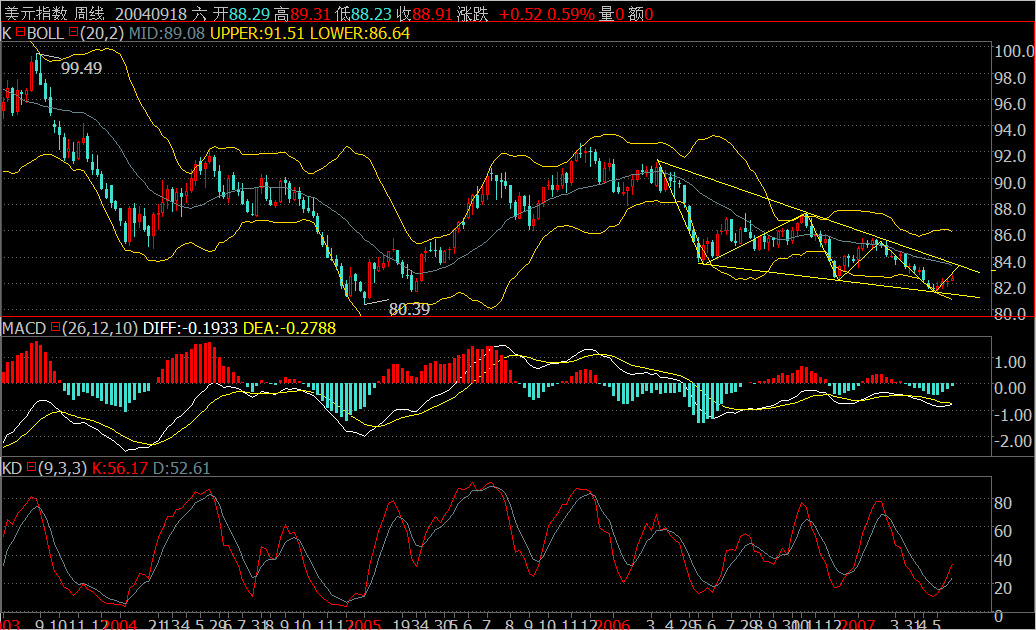Click the UPPER:91.51 value
1036x630 pixels.
pyautogui.click(x=257, y=33)
